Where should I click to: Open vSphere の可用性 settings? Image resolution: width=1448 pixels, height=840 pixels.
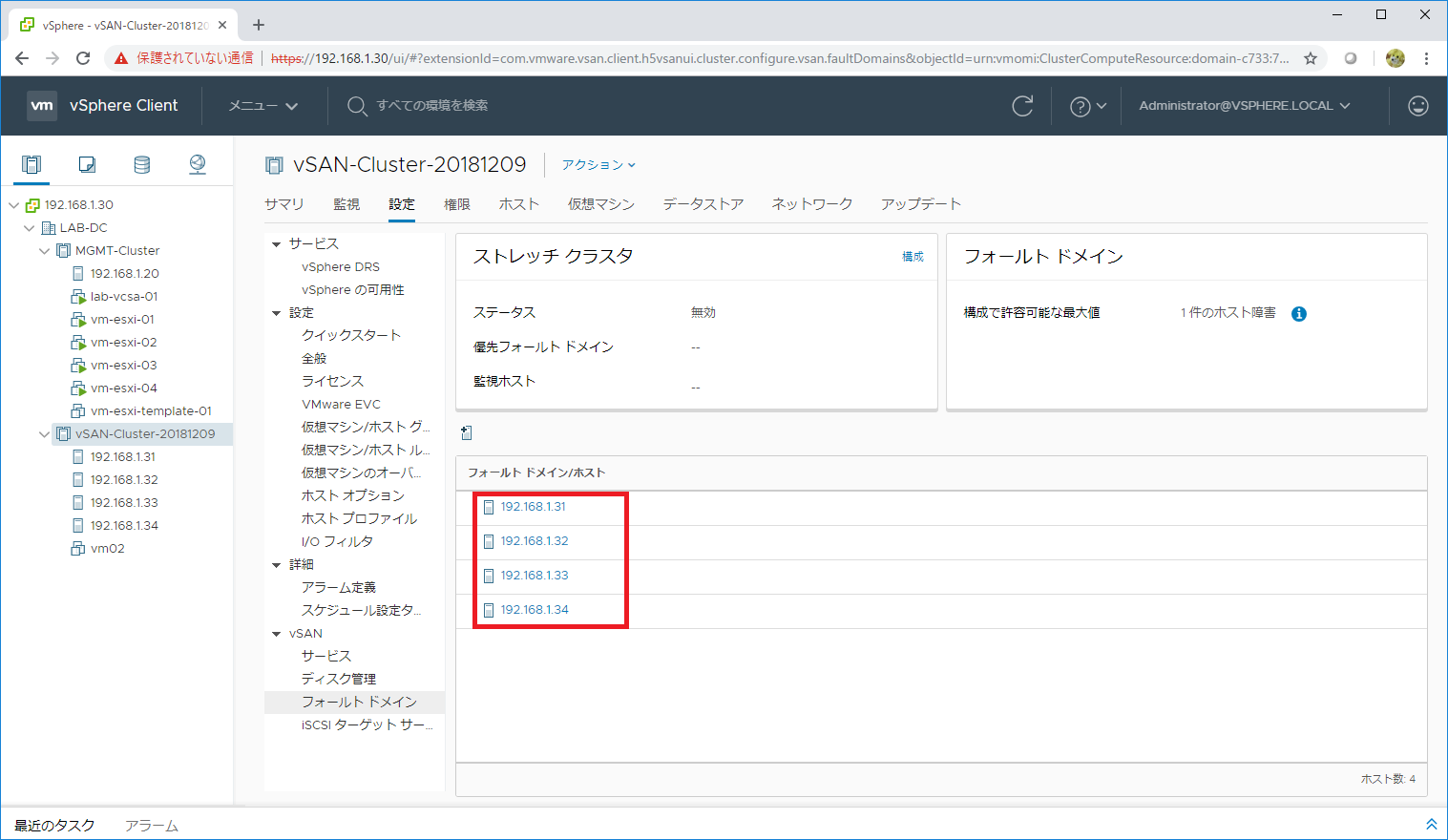353,290
